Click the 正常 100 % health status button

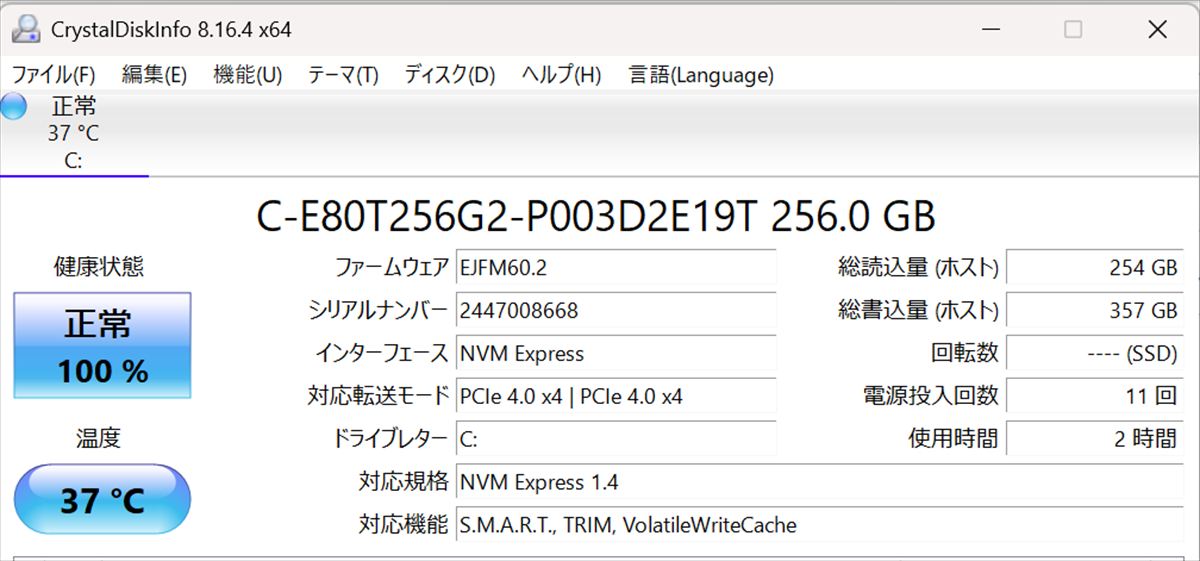coord(102,346)
